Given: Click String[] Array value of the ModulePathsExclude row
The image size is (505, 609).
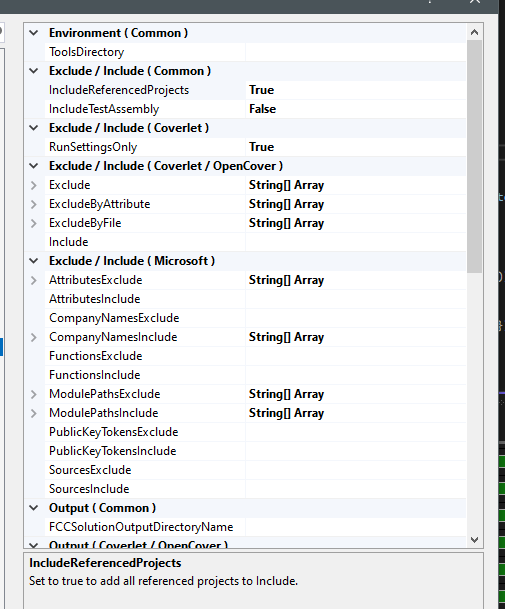Looking at the screenshot, I should point(286,394).
